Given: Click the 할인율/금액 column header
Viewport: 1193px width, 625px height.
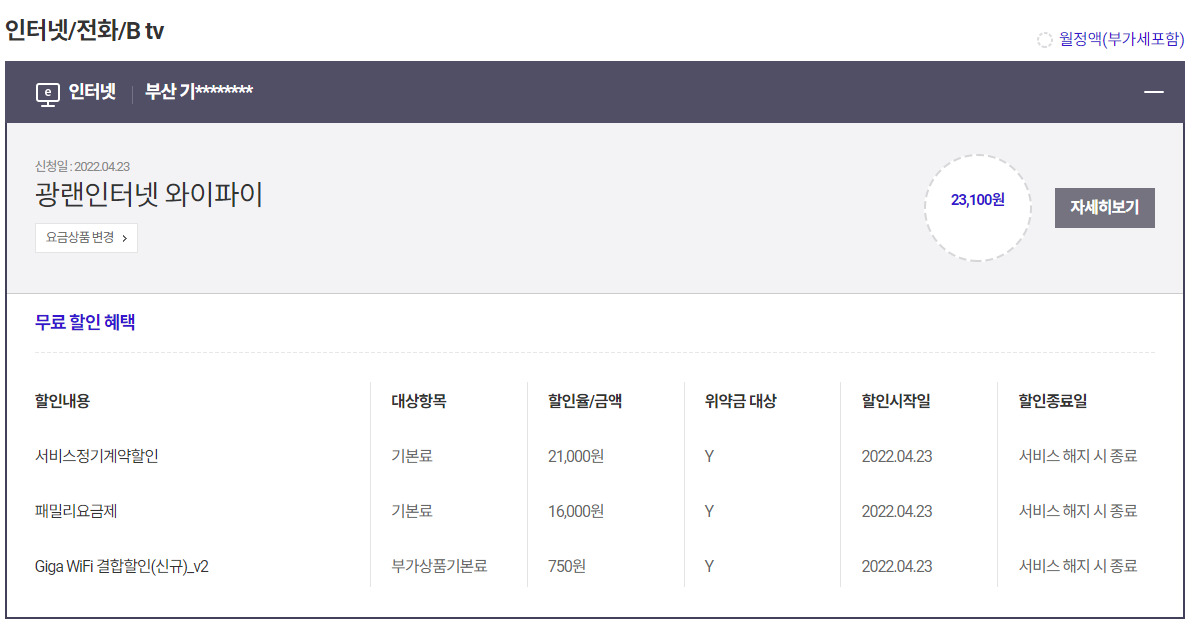Looking at the screenshot, I should [585, 401].
